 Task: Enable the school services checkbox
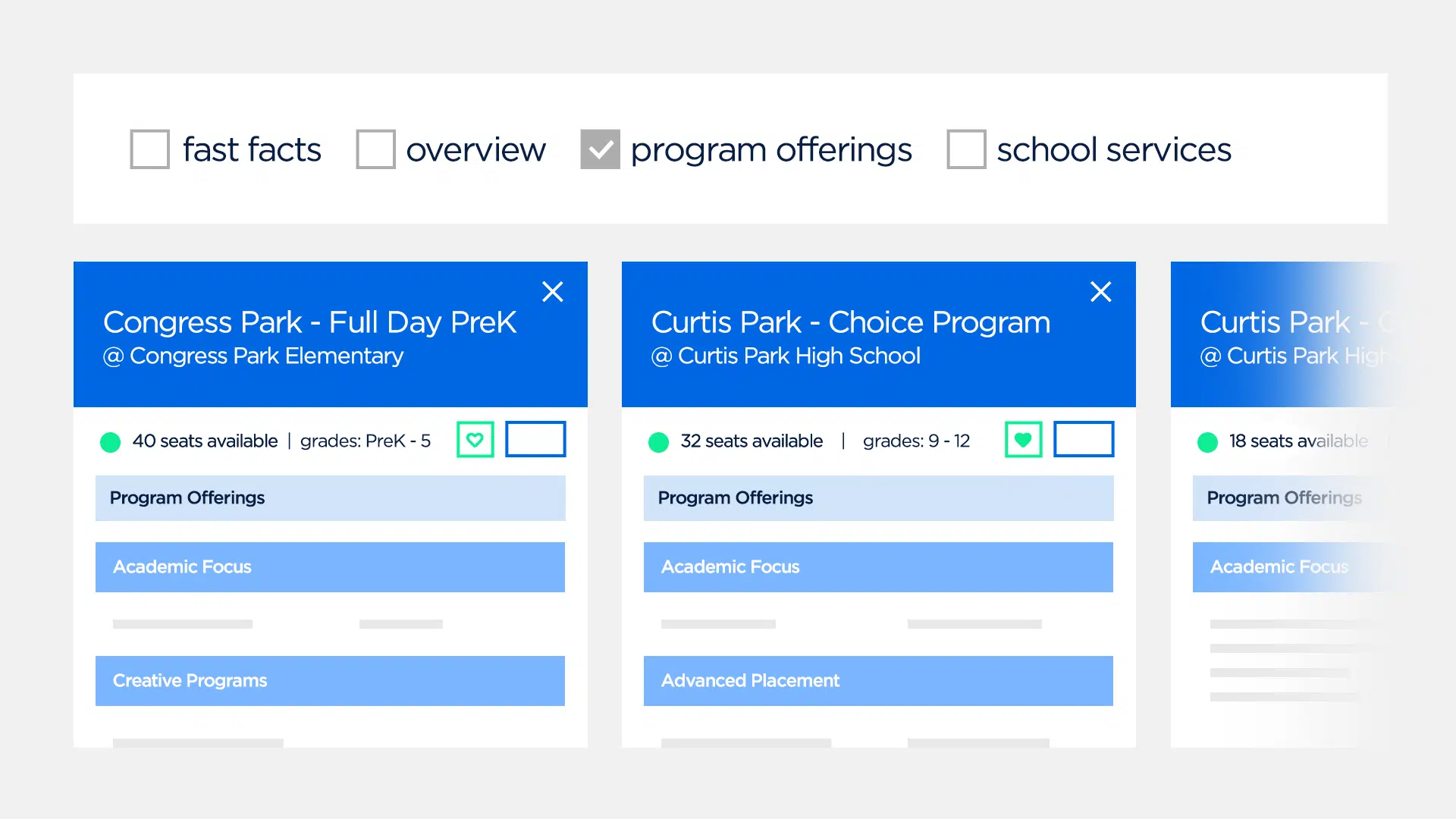[966, 149]
